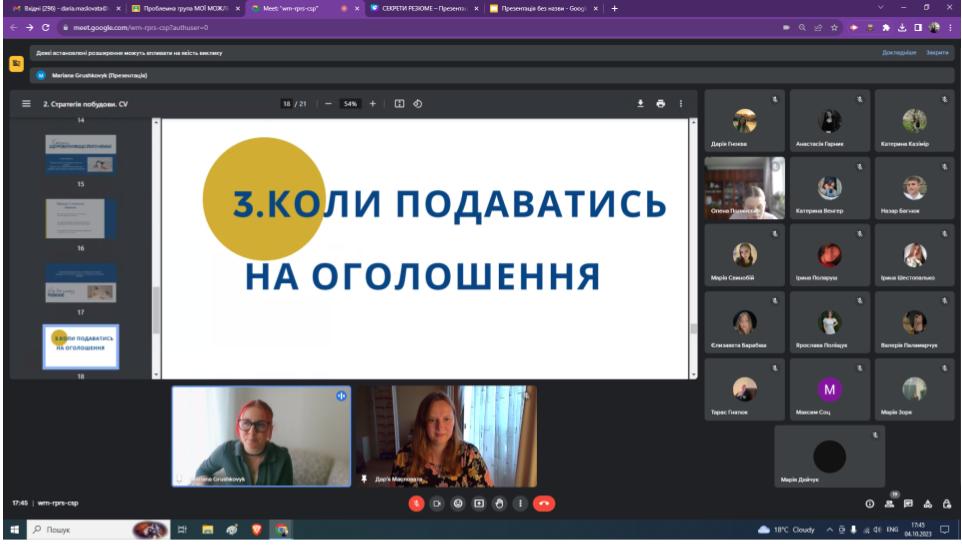The image size is (962, 545).
Task: Open the emoji reactions button
Action: point(458,503)
